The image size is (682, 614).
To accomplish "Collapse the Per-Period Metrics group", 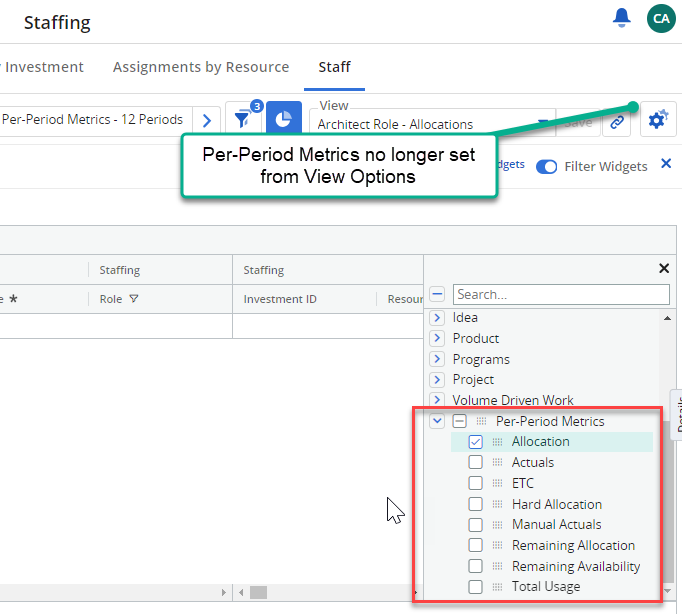I will 437,421.
